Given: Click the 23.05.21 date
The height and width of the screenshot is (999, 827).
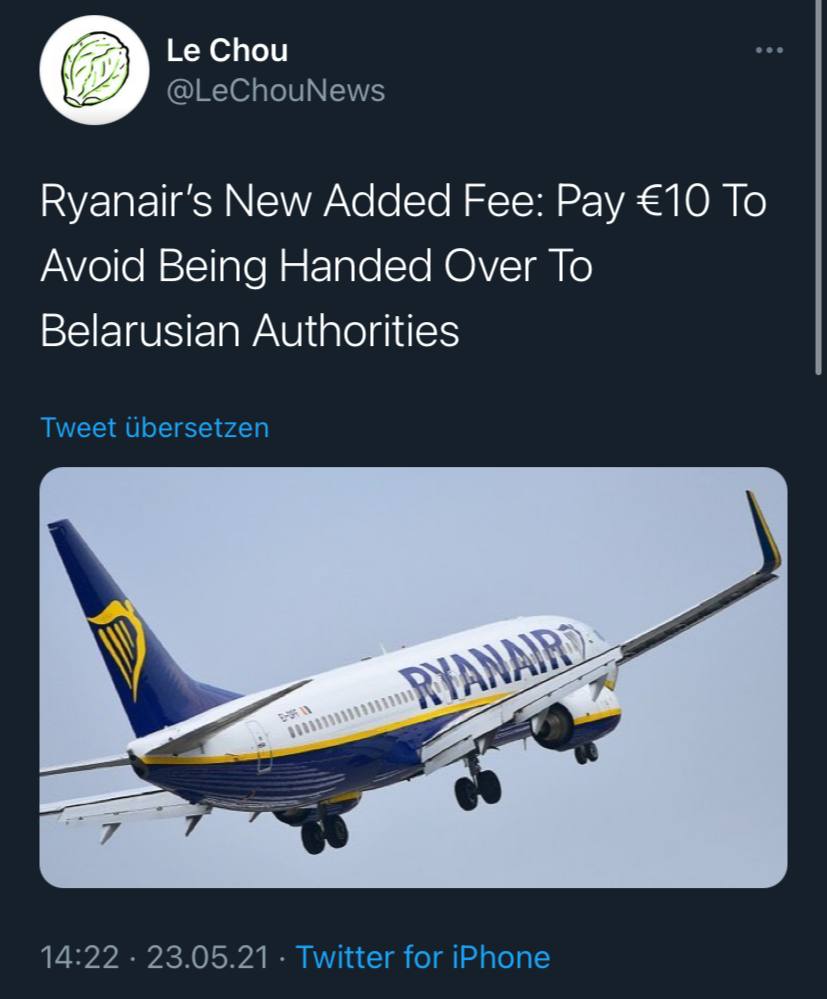Looking at the screenshot, I should [208, 957].
